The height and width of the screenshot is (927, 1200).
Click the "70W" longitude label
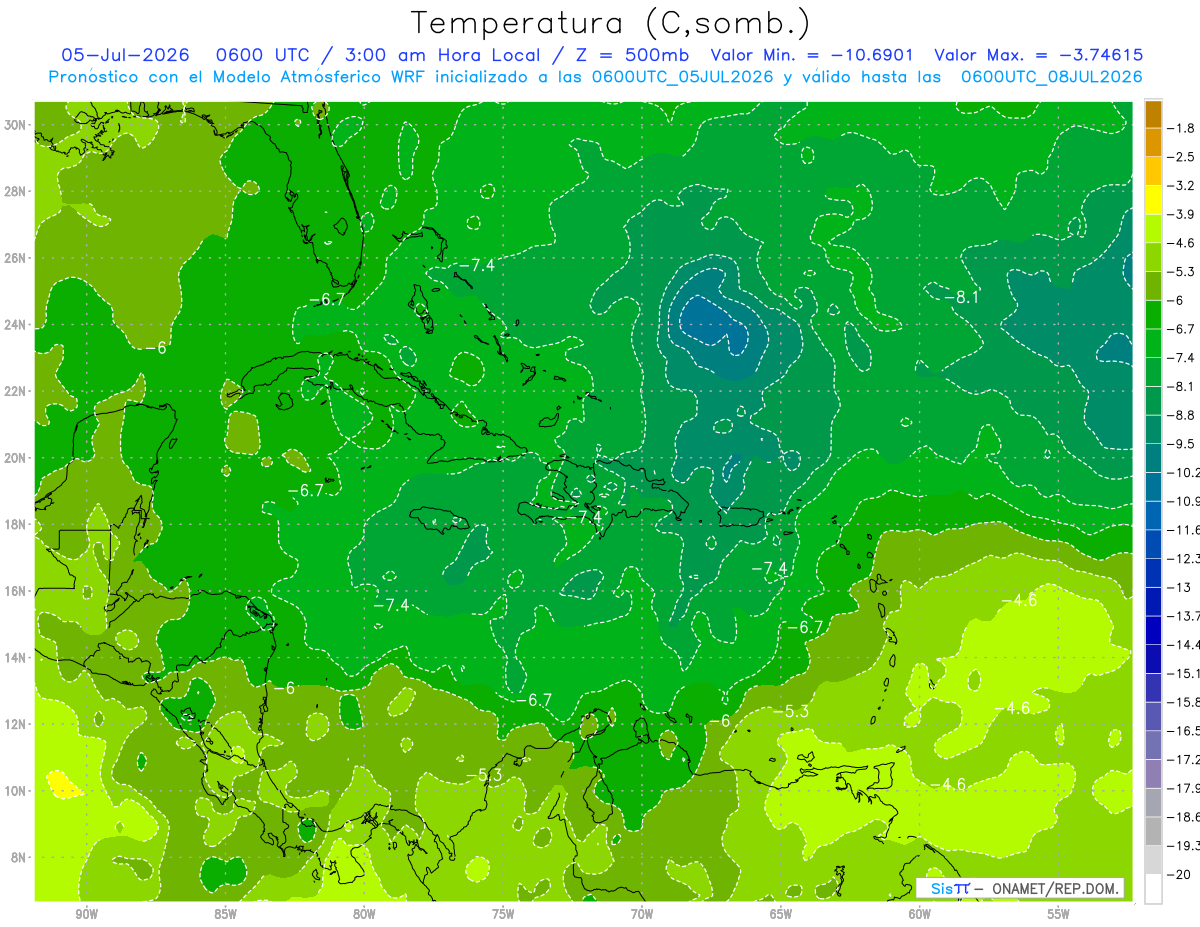(x=642, y=915)
